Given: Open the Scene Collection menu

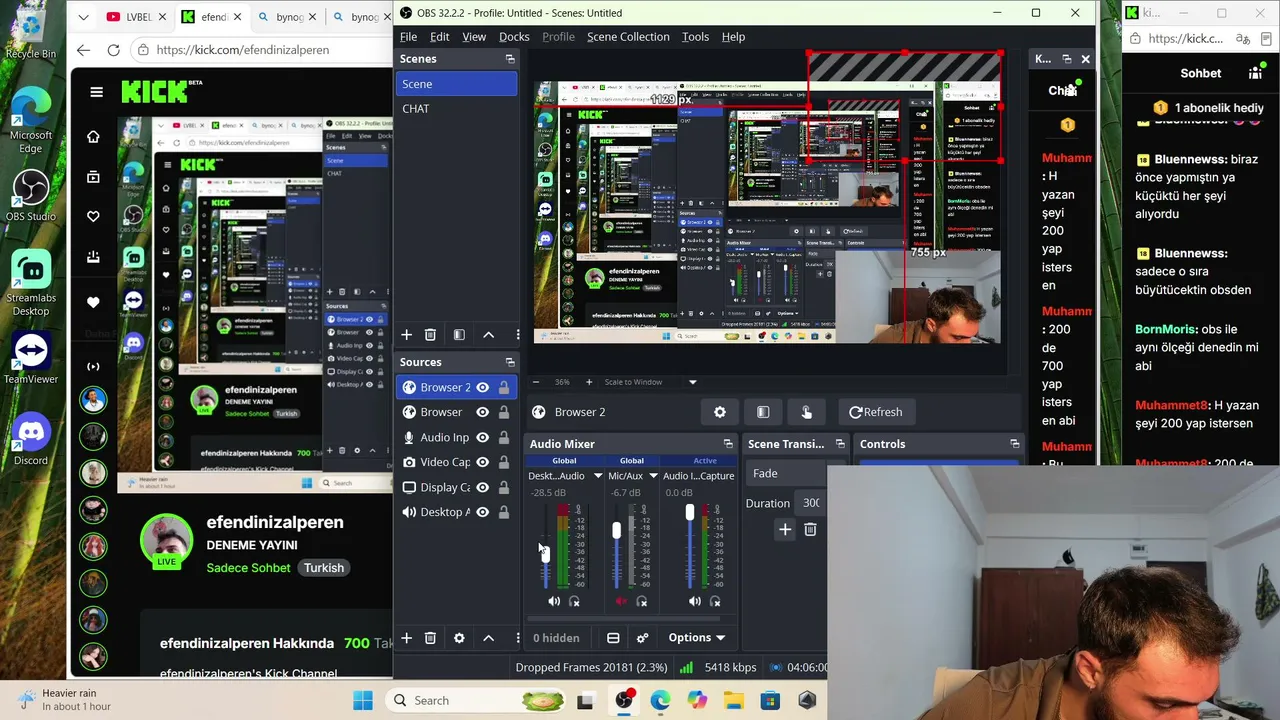Looking at the screenshot, I should (x=628, y=37).
